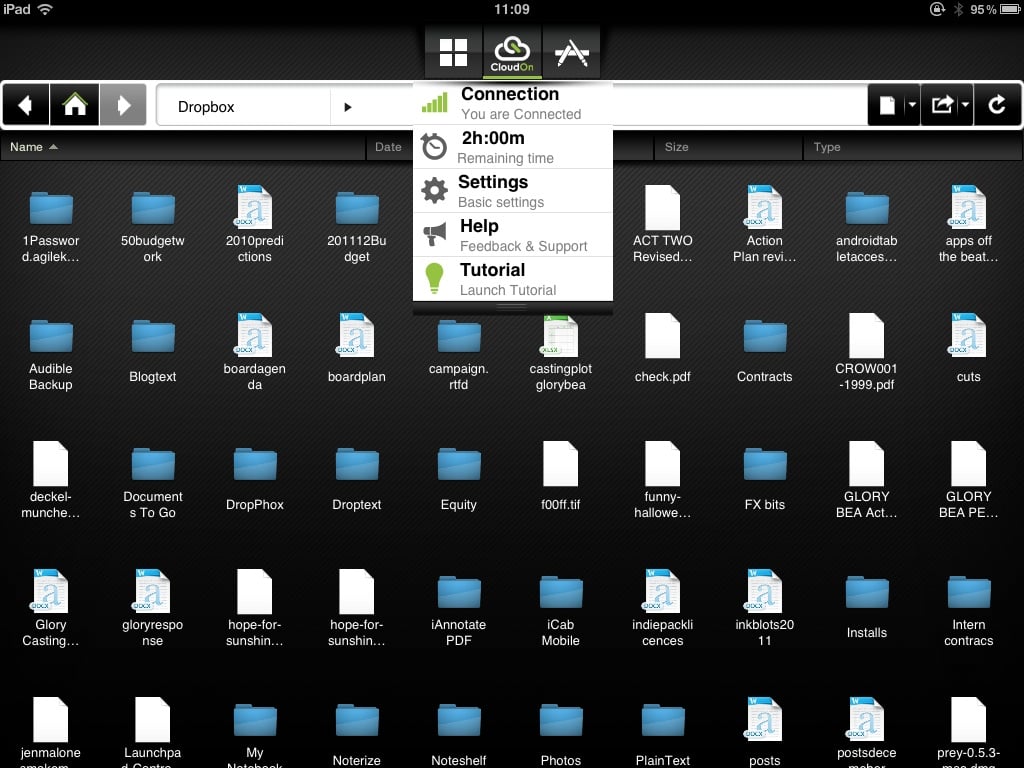Open the cuts document
Viewport: 1024px width, 768px height.
(968, 349)
